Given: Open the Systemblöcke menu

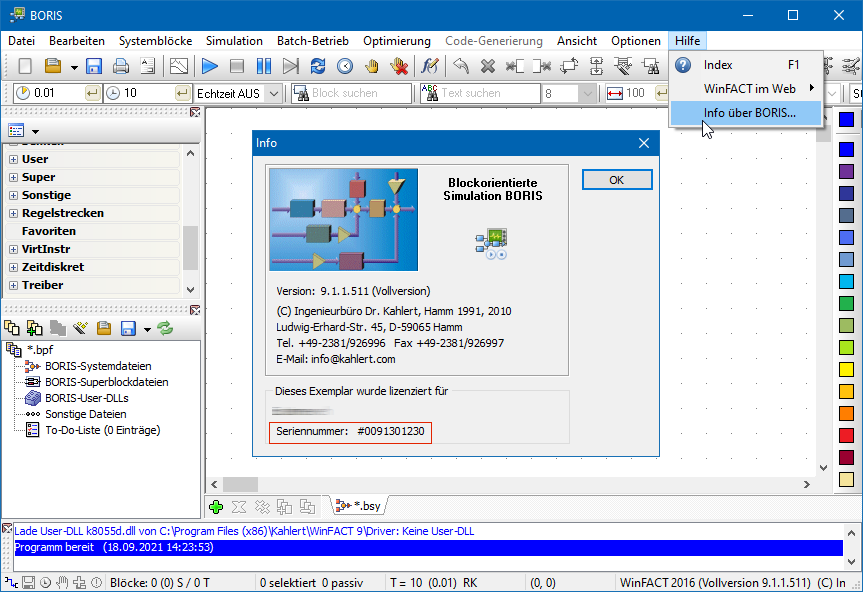Looking at the screenshot, I should [x=155, y=41].
